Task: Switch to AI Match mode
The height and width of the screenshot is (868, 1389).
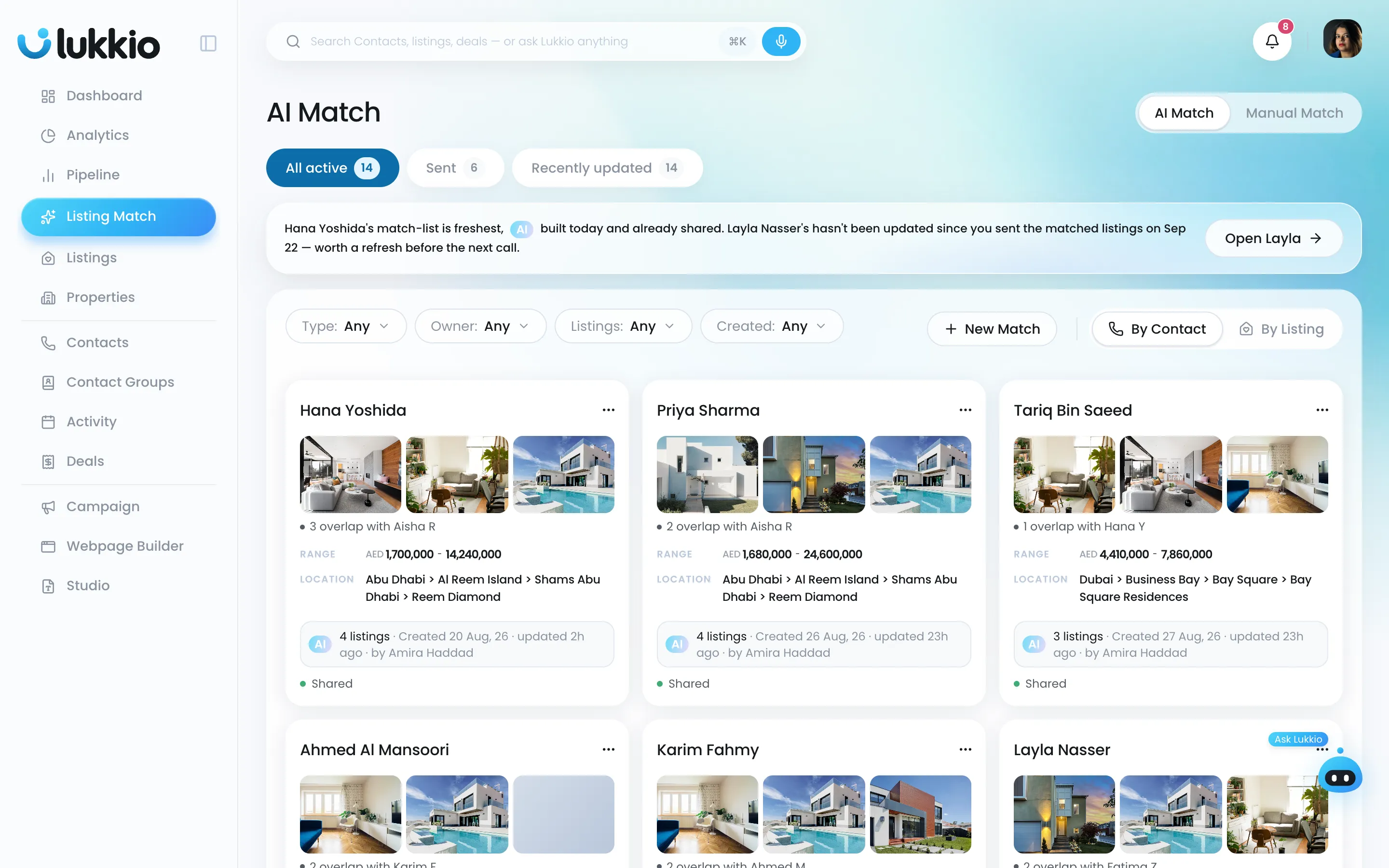Action: tap(1184, 113)
